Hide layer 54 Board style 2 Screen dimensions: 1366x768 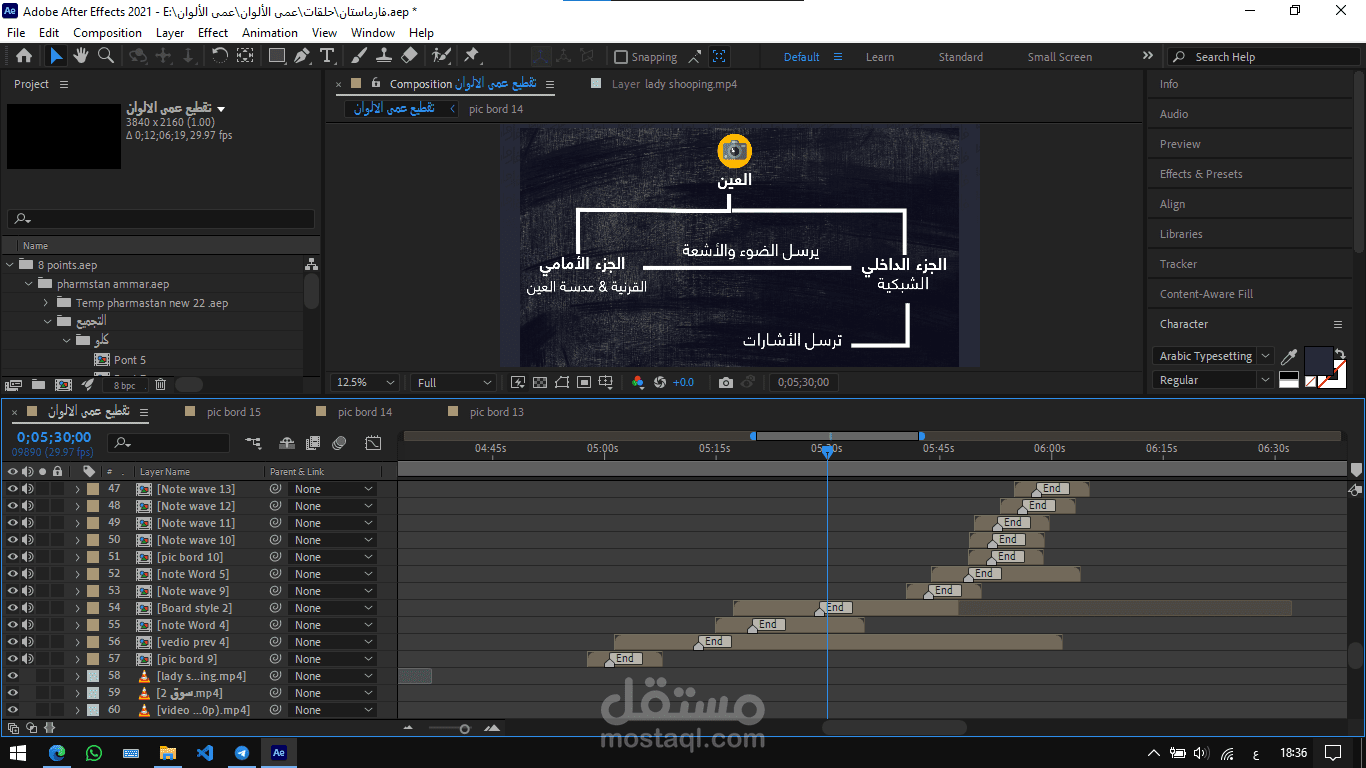coord(13,608)
